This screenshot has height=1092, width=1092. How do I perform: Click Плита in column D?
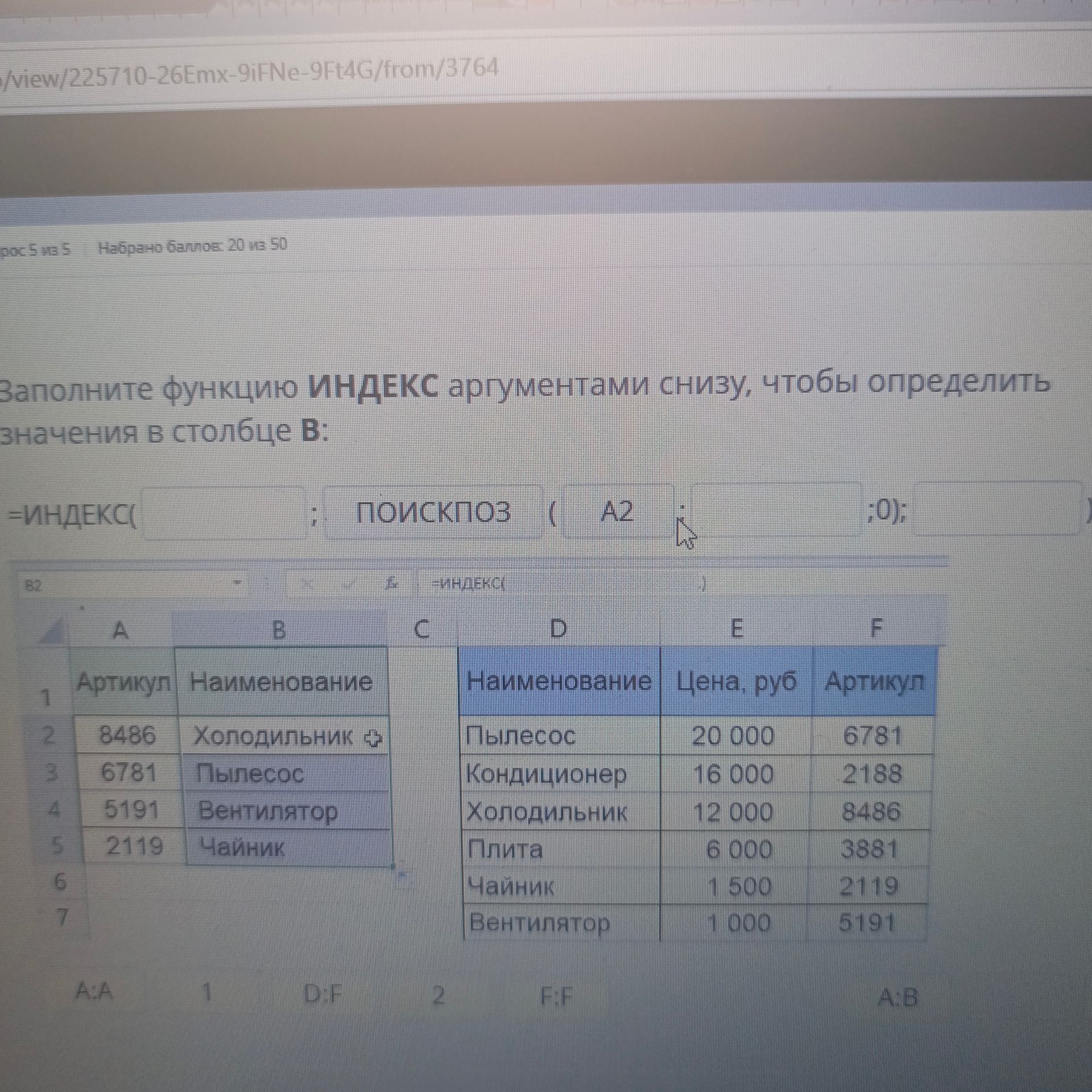561,849
